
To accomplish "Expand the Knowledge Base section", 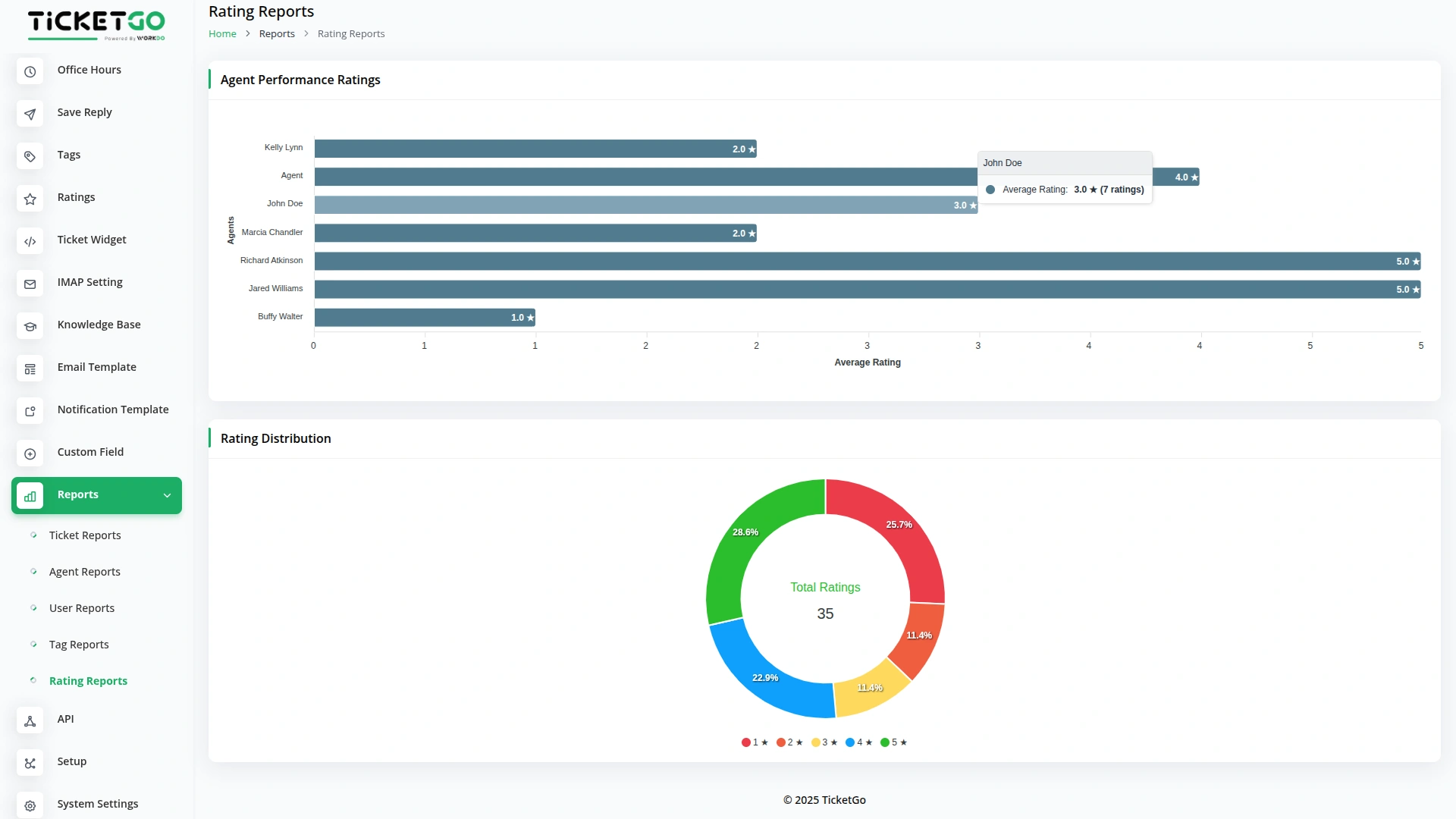I will [x=99, y=325].
